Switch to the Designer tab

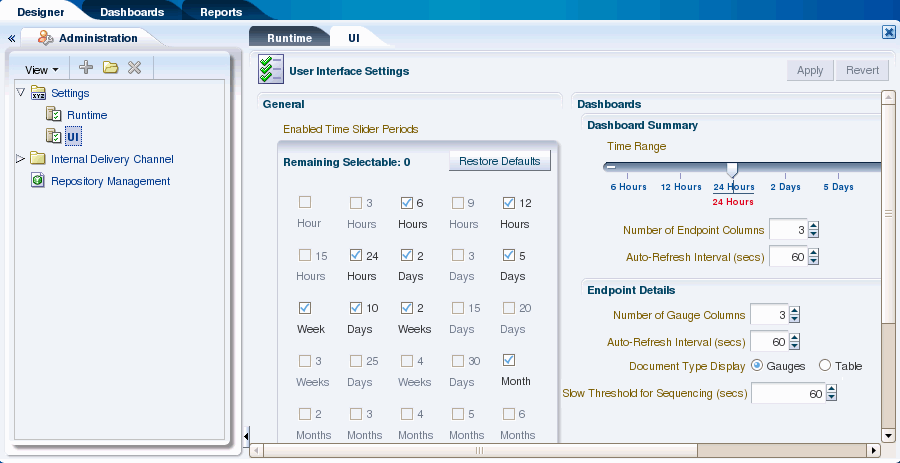click(40, 11)
